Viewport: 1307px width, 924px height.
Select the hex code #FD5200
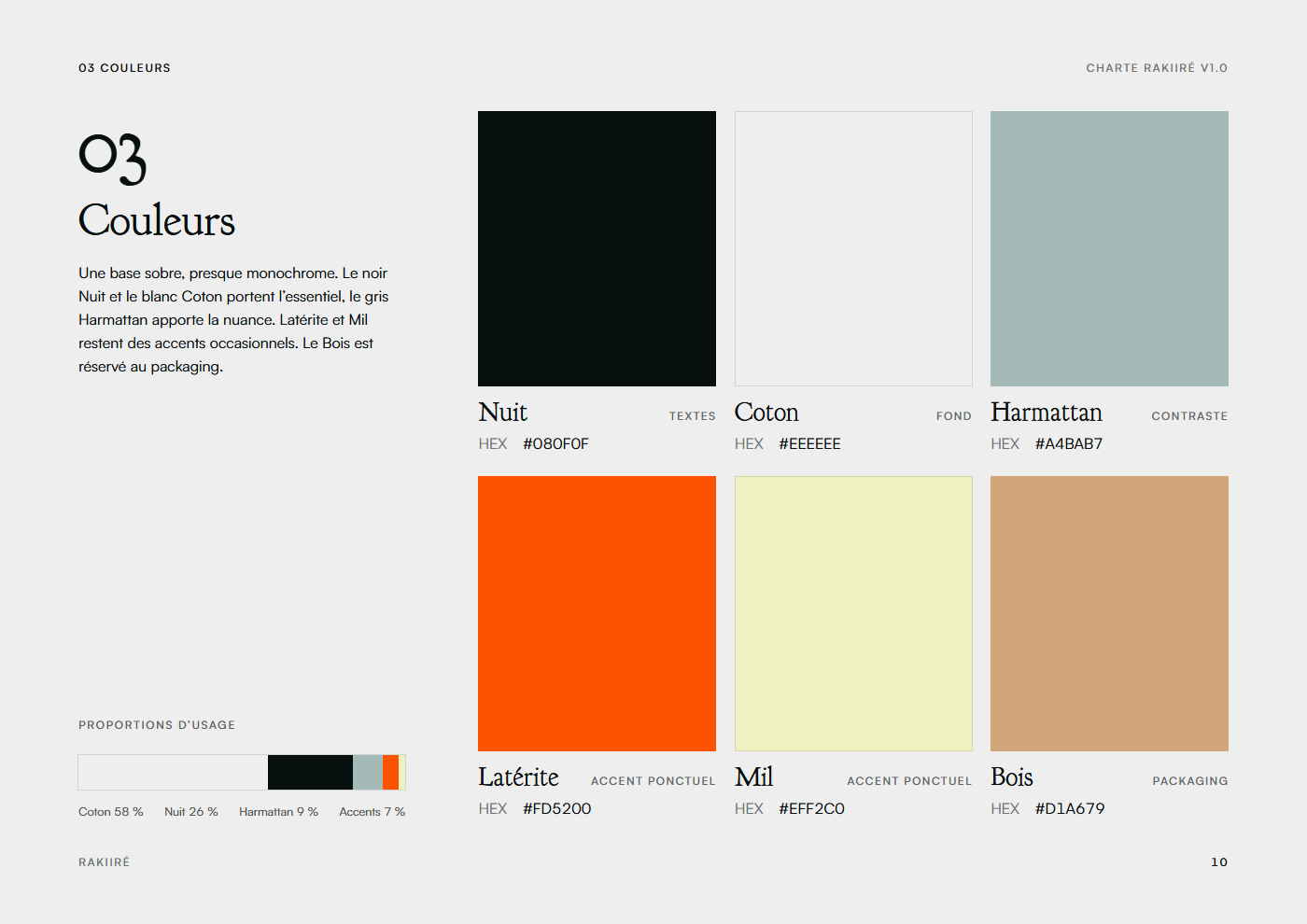pos(556,809)
